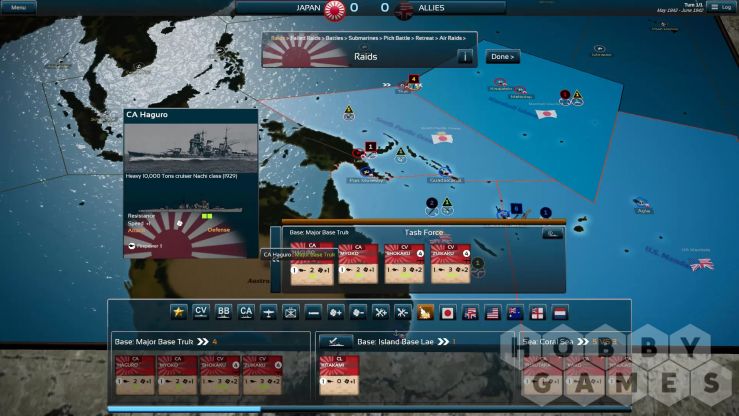Toggle the star favorites filter
This screenshot has width=739, height=416.
pyautogui.click(x=179, y=312)
